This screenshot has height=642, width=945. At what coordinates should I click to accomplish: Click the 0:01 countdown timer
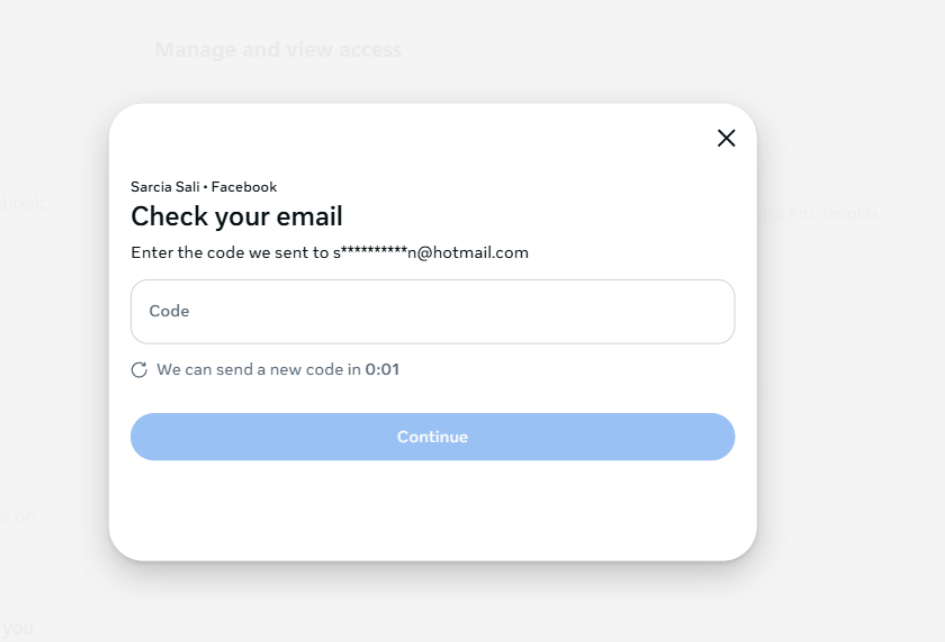click(x=382, y=370)
